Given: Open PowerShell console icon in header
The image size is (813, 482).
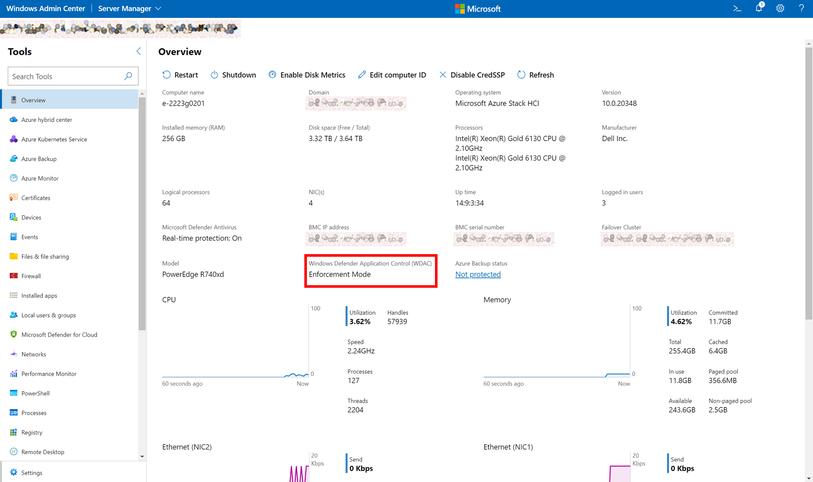Looking at the screenshot, I should 737,8.
